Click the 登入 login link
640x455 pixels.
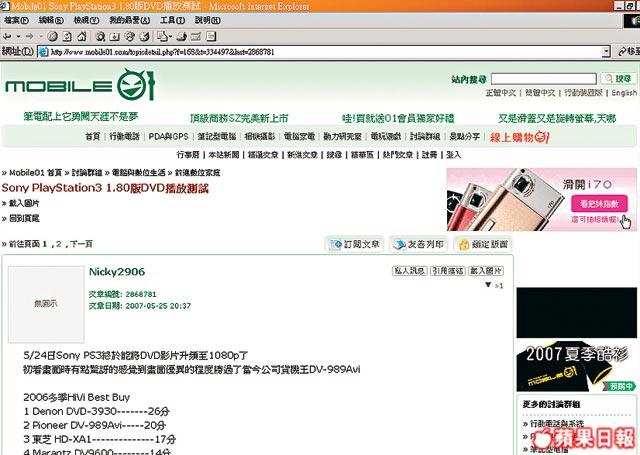click(x=453, y=155)
